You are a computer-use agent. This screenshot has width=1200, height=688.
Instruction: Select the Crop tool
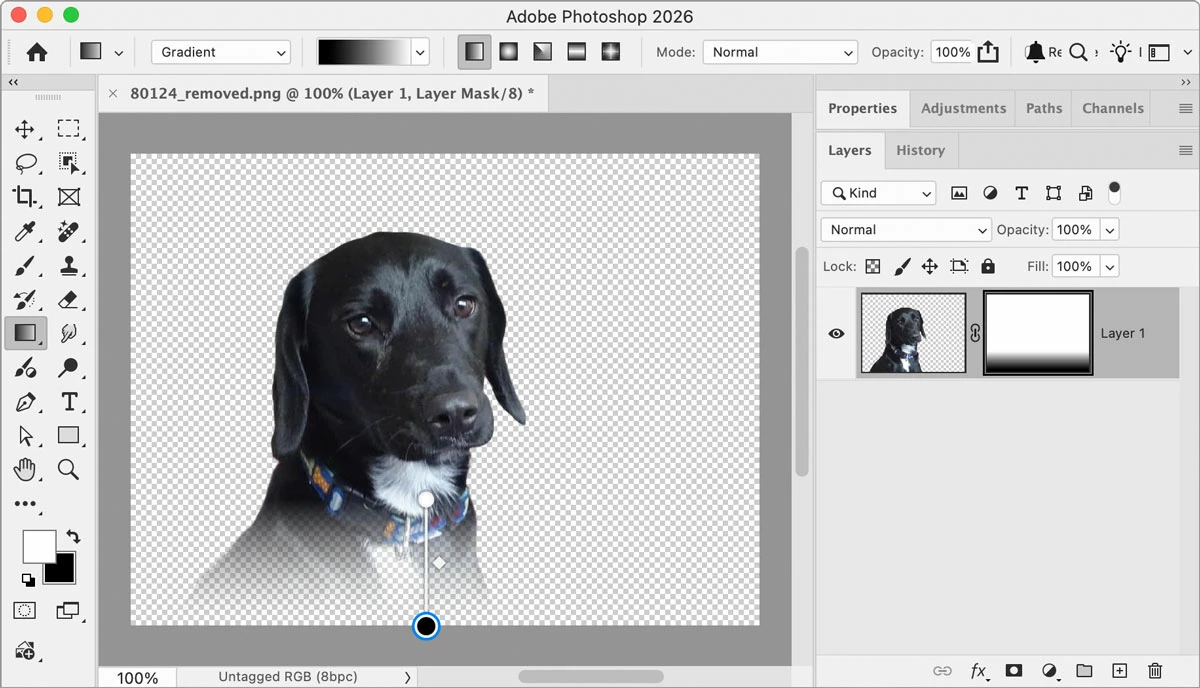pyautogui.click(x=25, y=197)
